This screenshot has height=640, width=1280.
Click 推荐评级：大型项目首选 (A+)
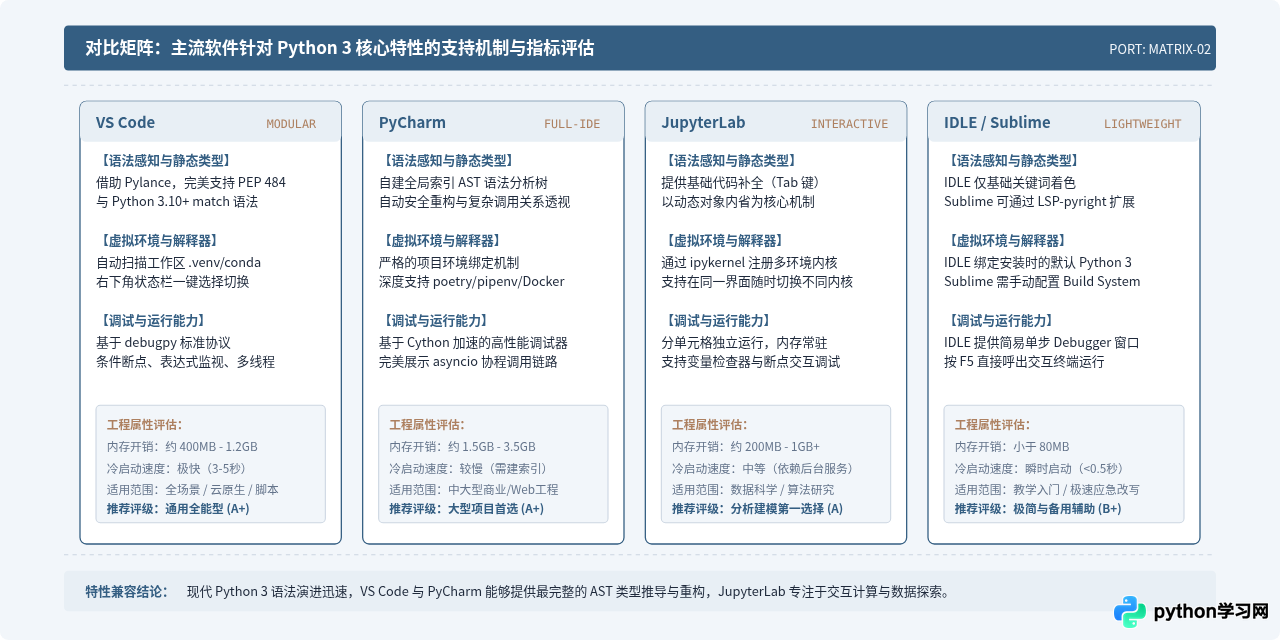[466, 508]
